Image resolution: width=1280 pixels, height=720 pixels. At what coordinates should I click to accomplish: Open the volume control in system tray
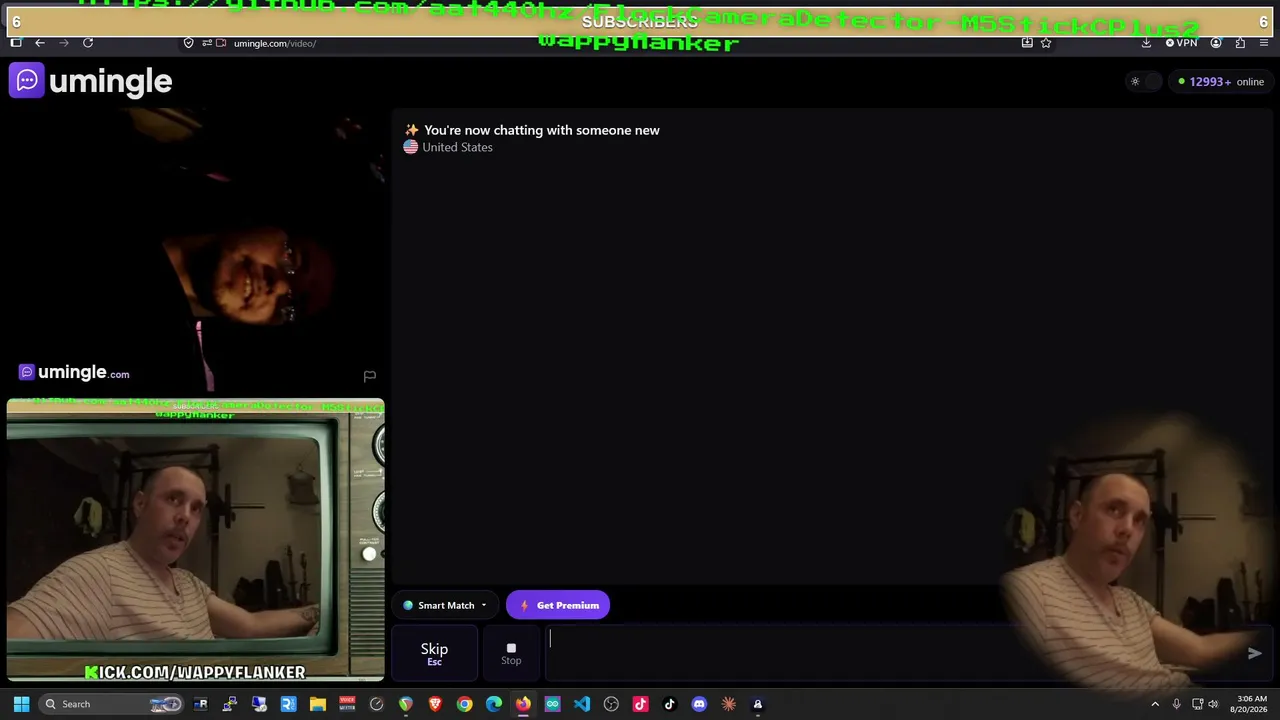point(1213,704)
